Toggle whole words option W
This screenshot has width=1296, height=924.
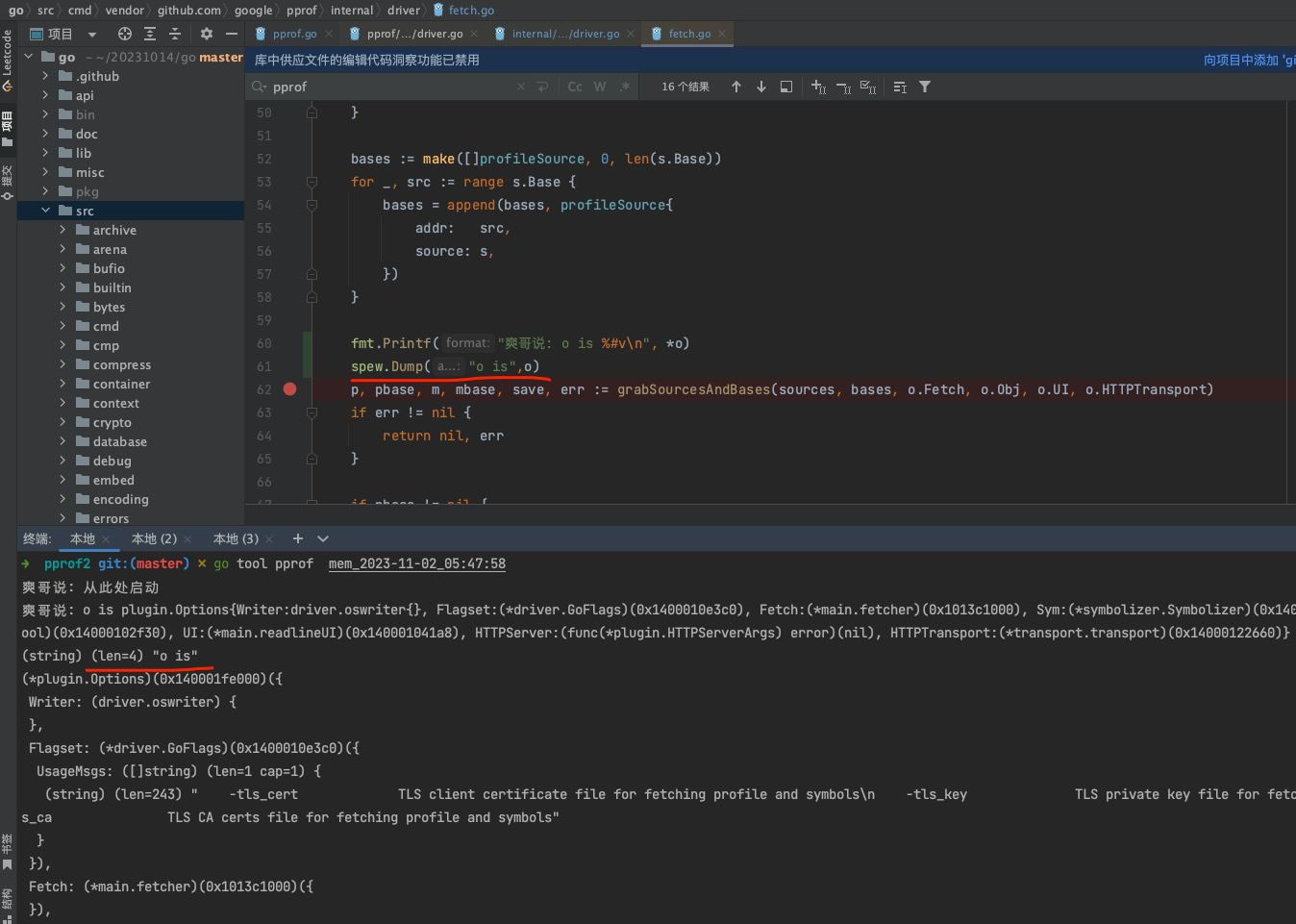coord(600,87)
